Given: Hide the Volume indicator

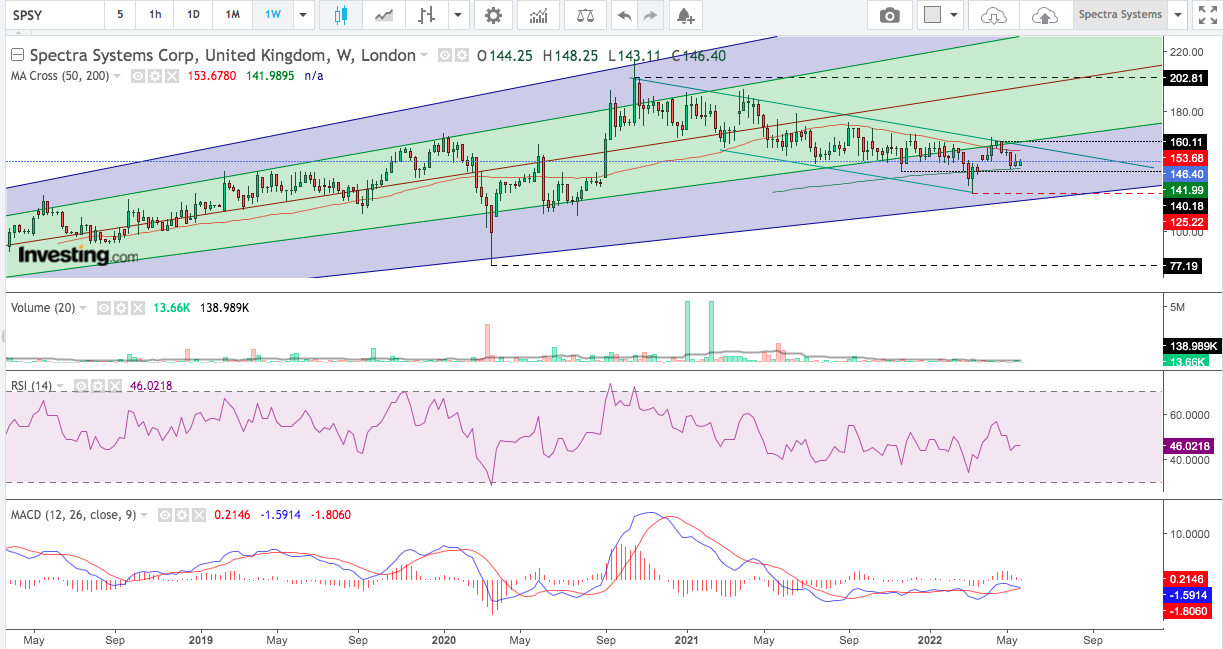Looking at the screenshot, I should pos(103,308).
